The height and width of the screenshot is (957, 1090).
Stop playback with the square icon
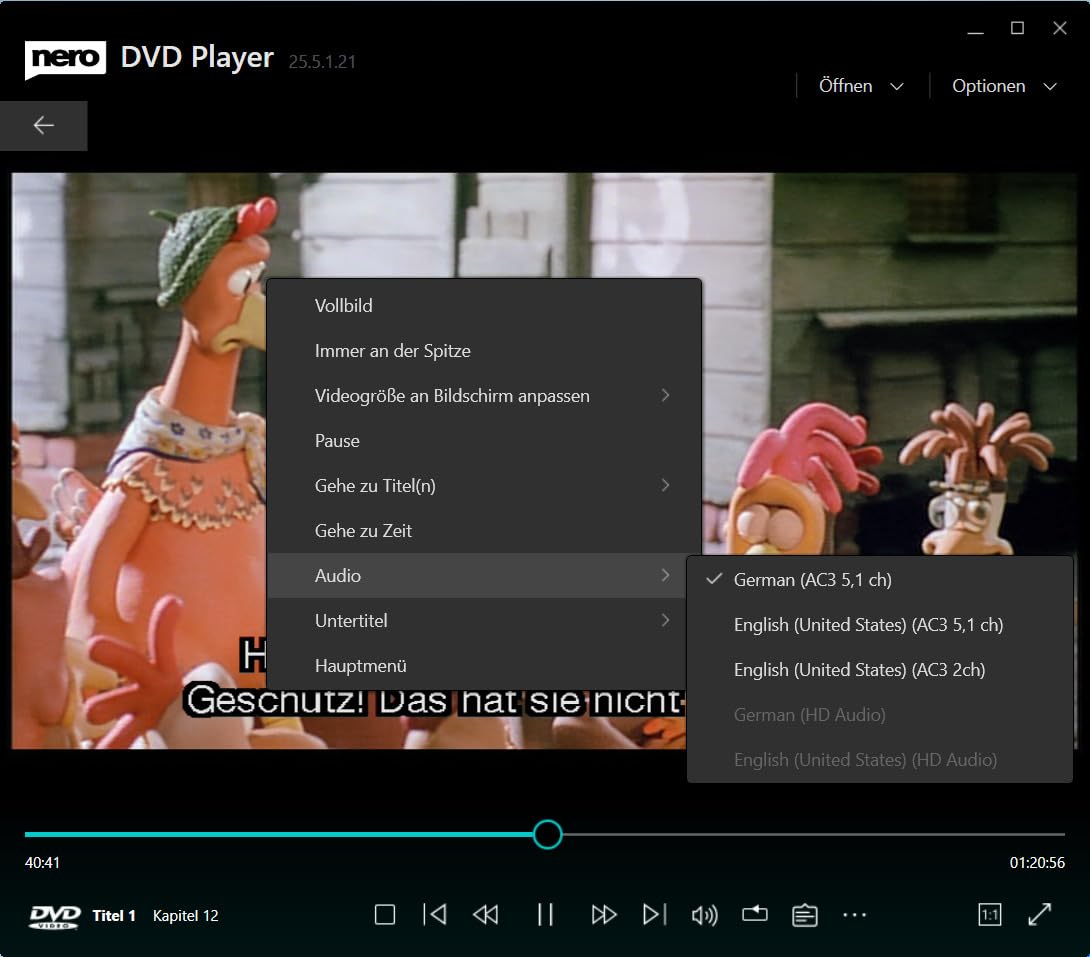point(384,915)
